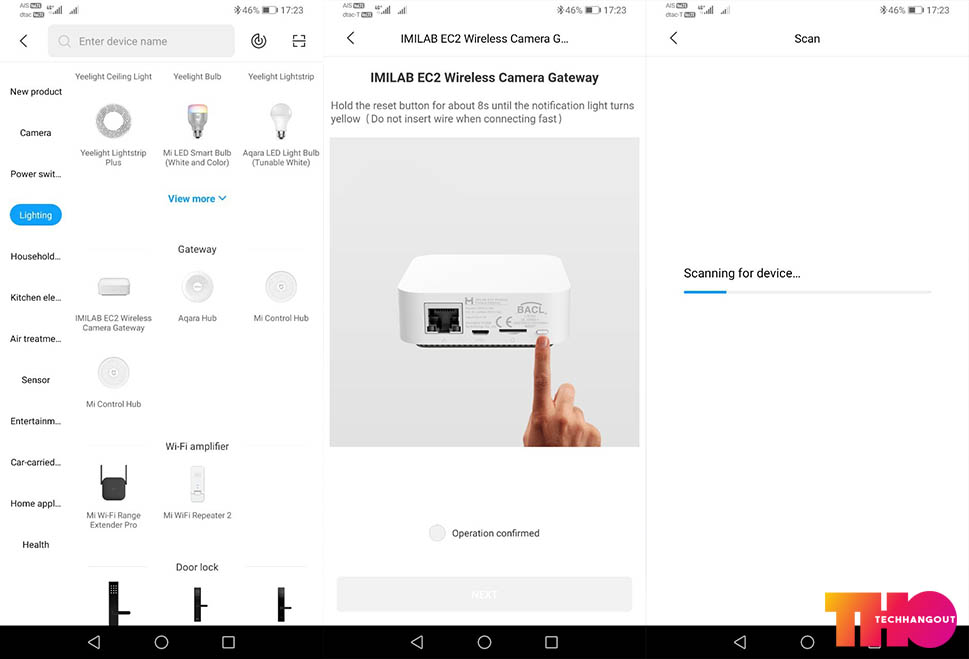Tap the gateway reset button illustration
This screenshot has width=969, height=659.
click(x=542, y=333)
